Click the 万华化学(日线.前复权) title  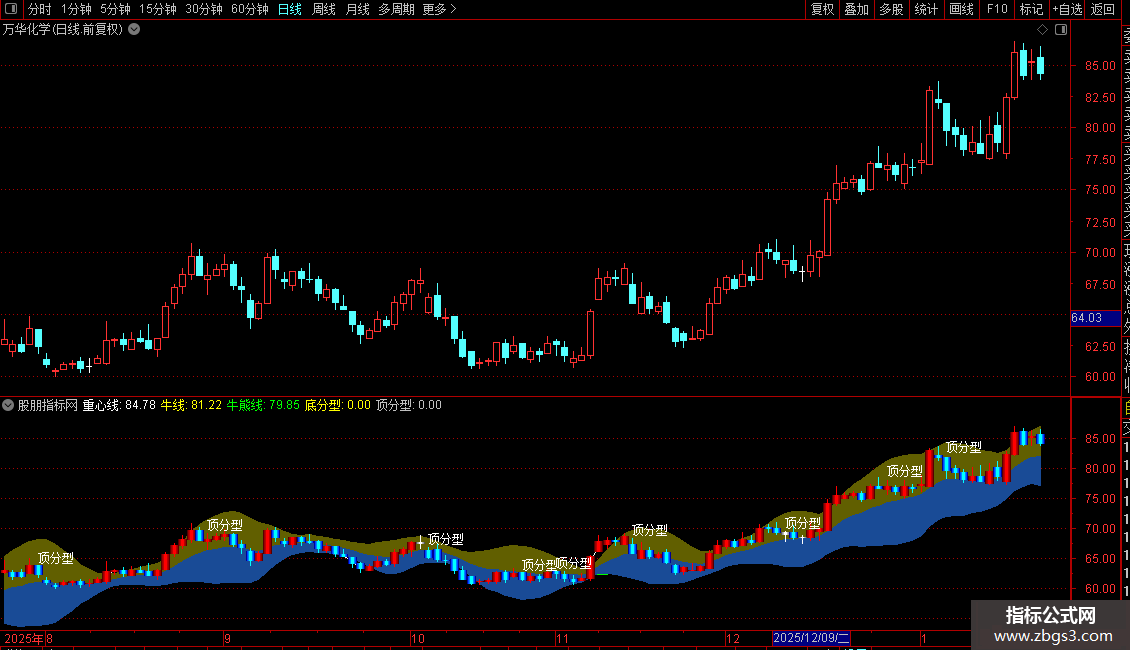pyautogui.click(x=63, y=30)
